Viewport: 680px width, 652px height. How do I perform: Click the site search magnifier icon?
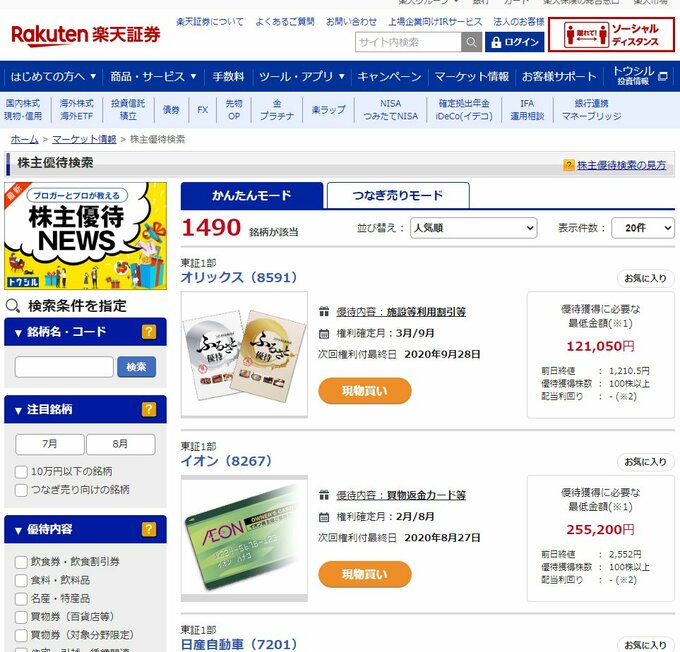click(x=471, y=42)
